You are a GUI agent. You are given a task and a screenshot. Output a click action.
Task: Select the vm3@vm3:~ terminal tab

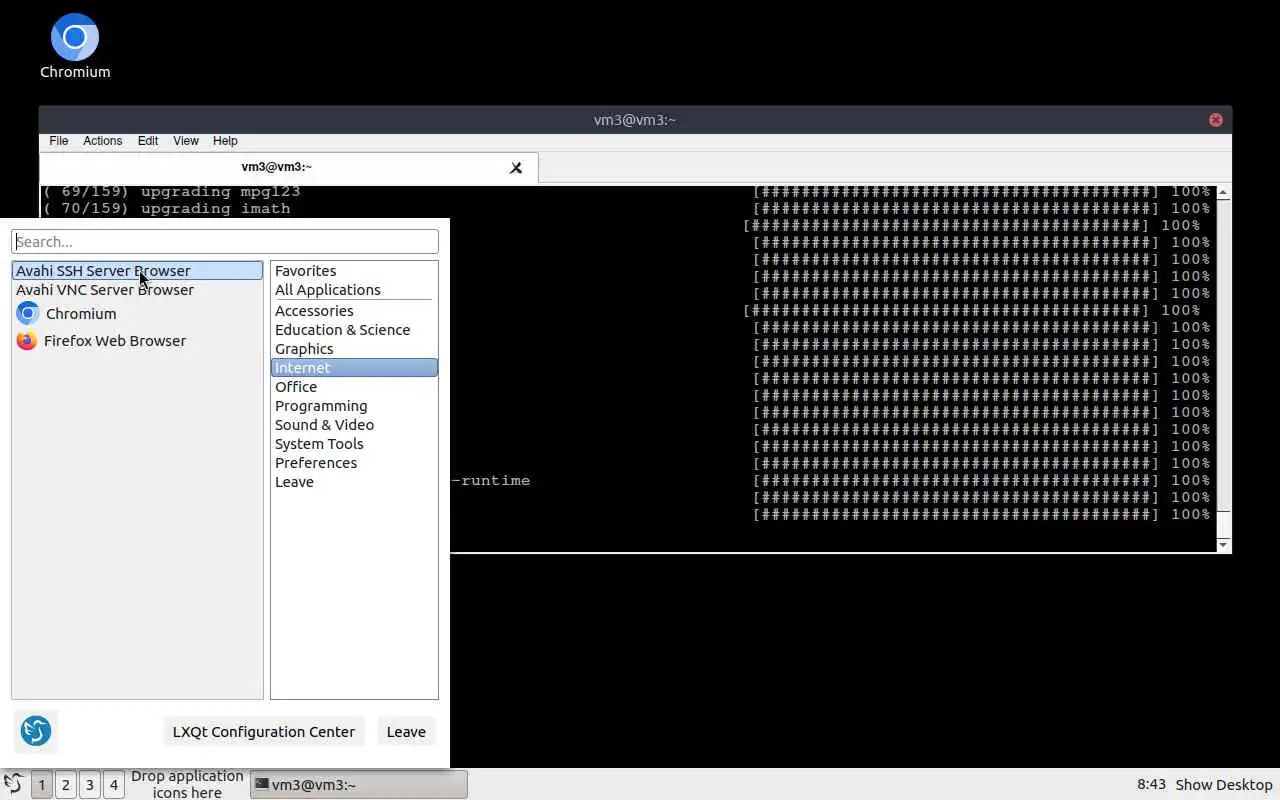[x=288, y=168]
